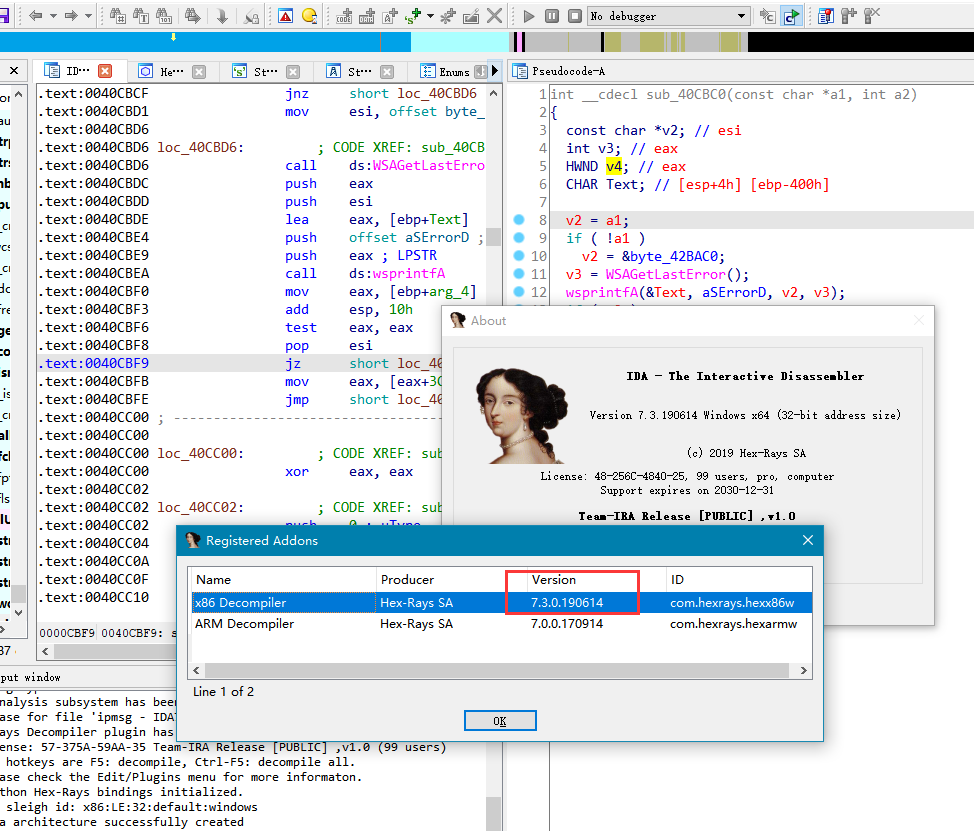
Task: Click WSAGetLastError call on pseudocode line 11
Action: pos(665,275)
